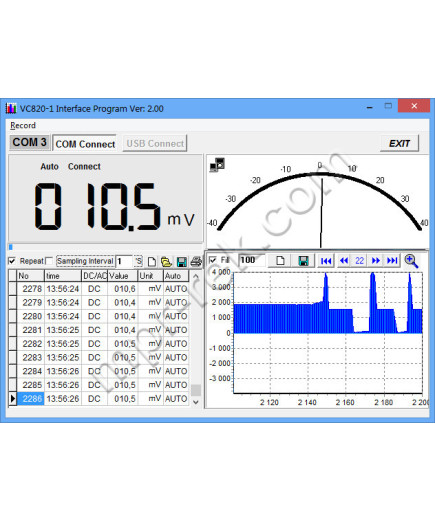Screen dimensions: 435x521
Task: Save the graph using the chart floppy icon
Action: click(303, 261)
